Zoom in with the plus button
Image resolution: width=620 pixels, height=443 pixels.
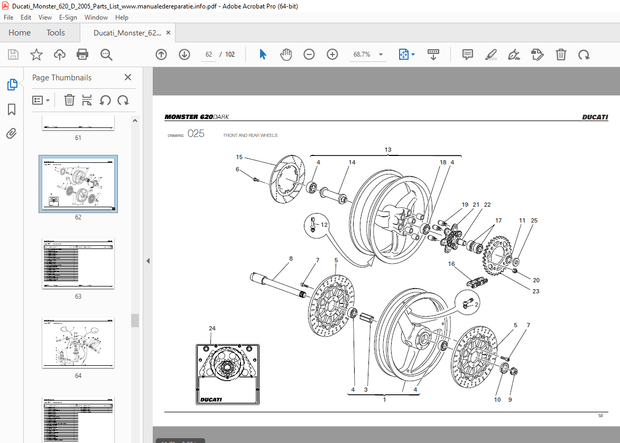(332, 54)
